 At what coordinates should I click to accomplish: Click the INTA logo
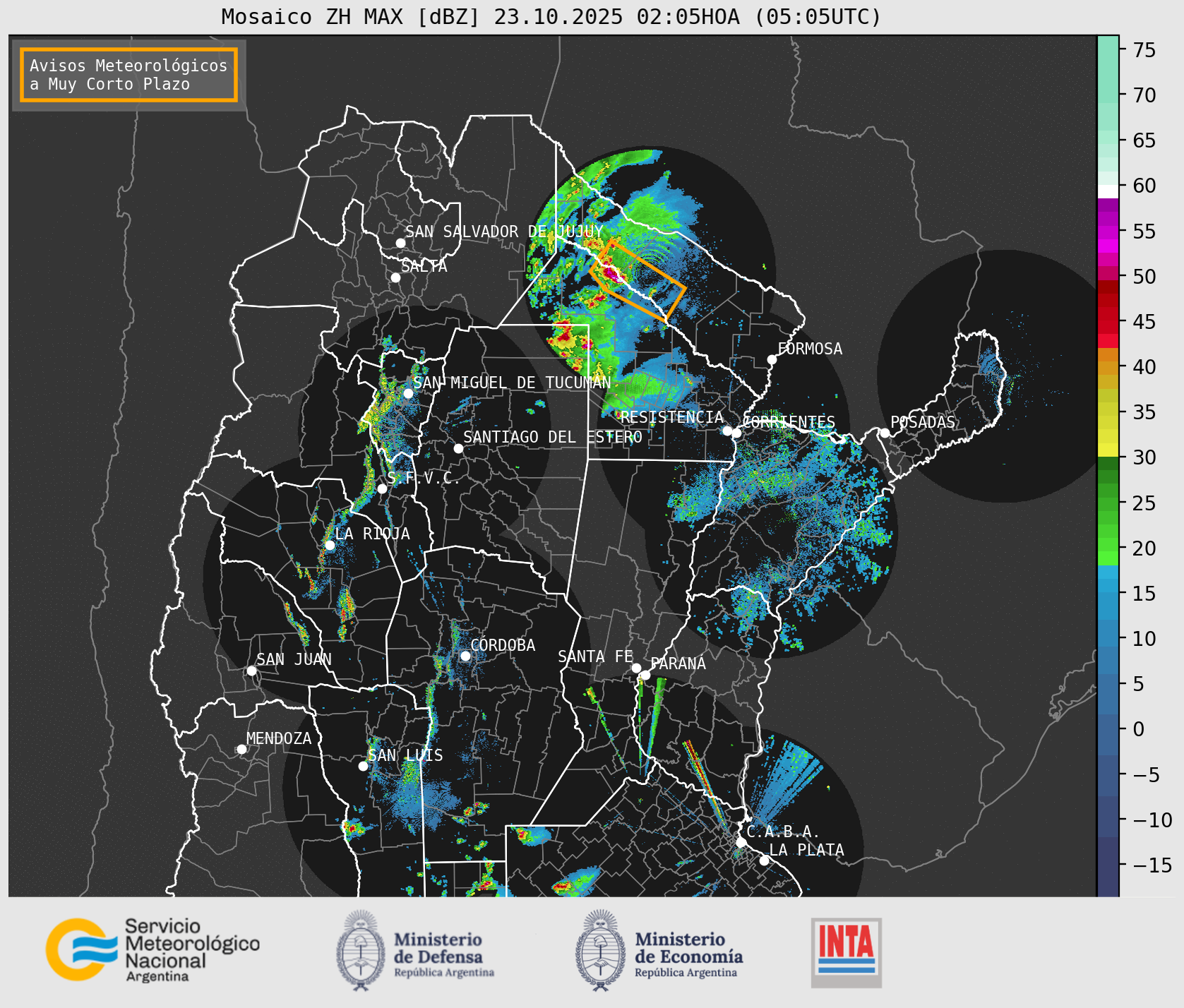coord(846,952)
